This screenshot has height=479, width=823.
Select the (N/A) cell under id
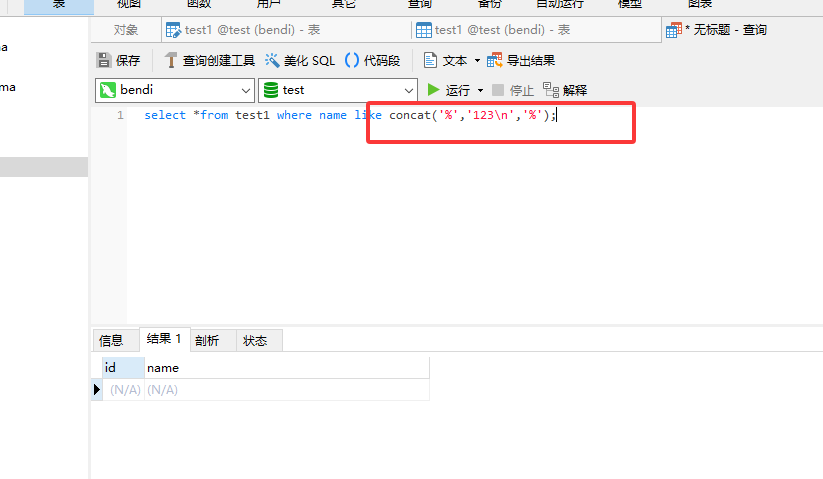(123, 390)
